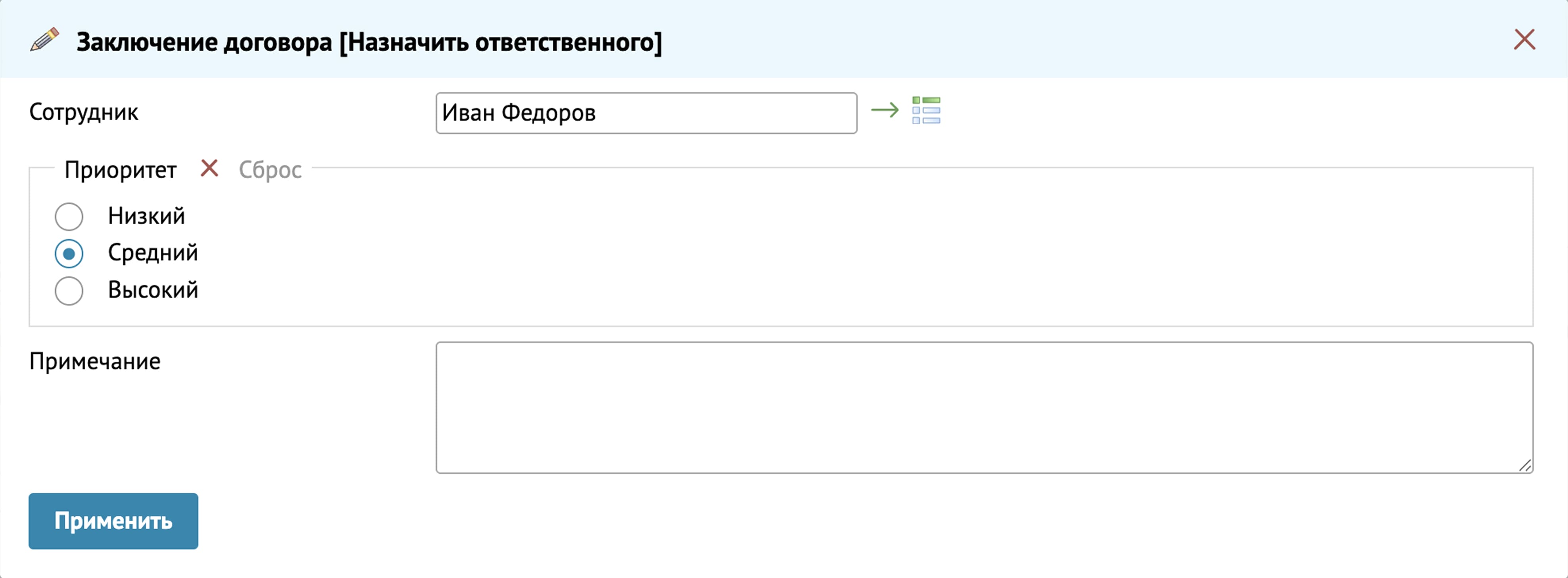Click green arrow next to employee field
The height and width of the screenshot is (578, 1568).
(x=884, y=110)
